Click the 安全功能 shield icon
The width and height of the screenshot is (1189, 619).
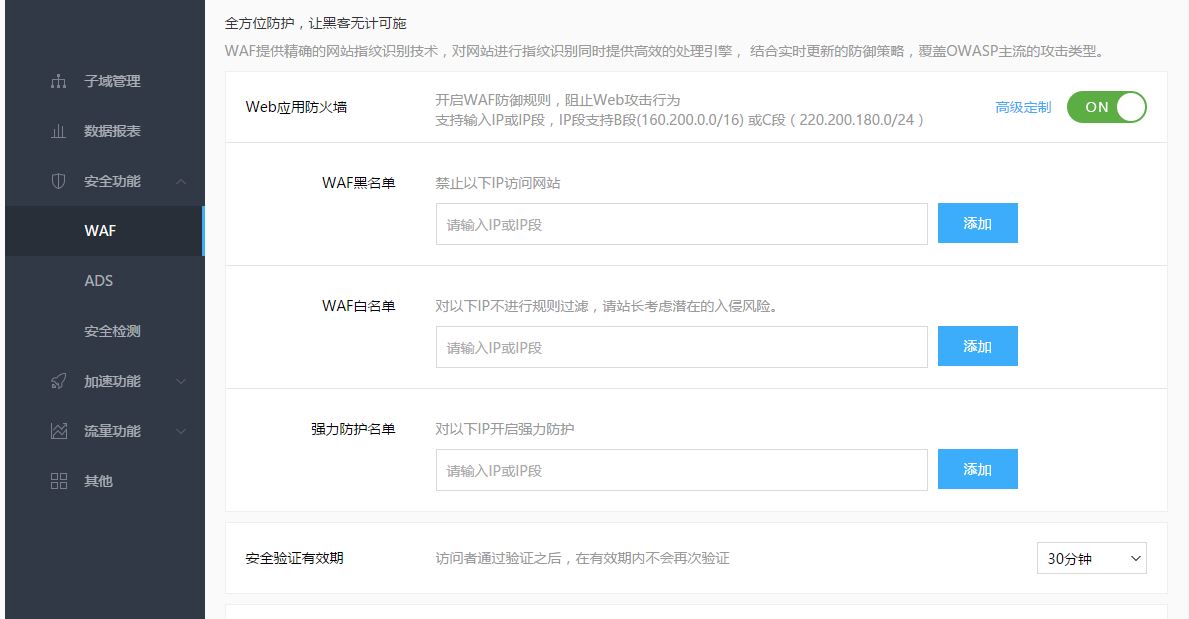[57, 182]
